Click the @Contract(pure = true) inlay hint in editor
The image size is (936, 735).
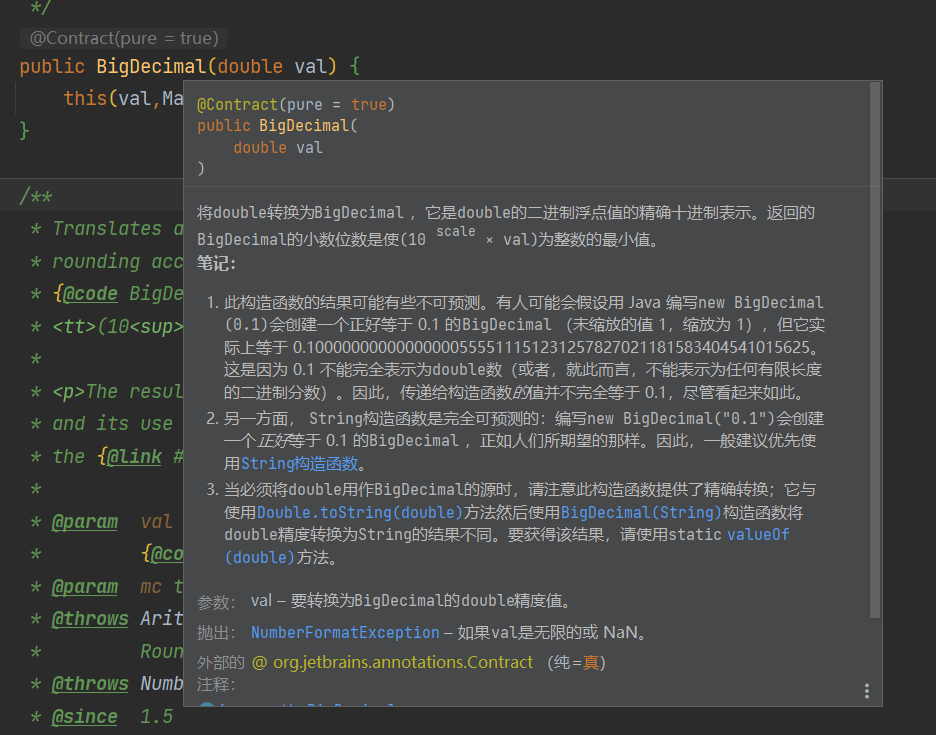(124, 38)
